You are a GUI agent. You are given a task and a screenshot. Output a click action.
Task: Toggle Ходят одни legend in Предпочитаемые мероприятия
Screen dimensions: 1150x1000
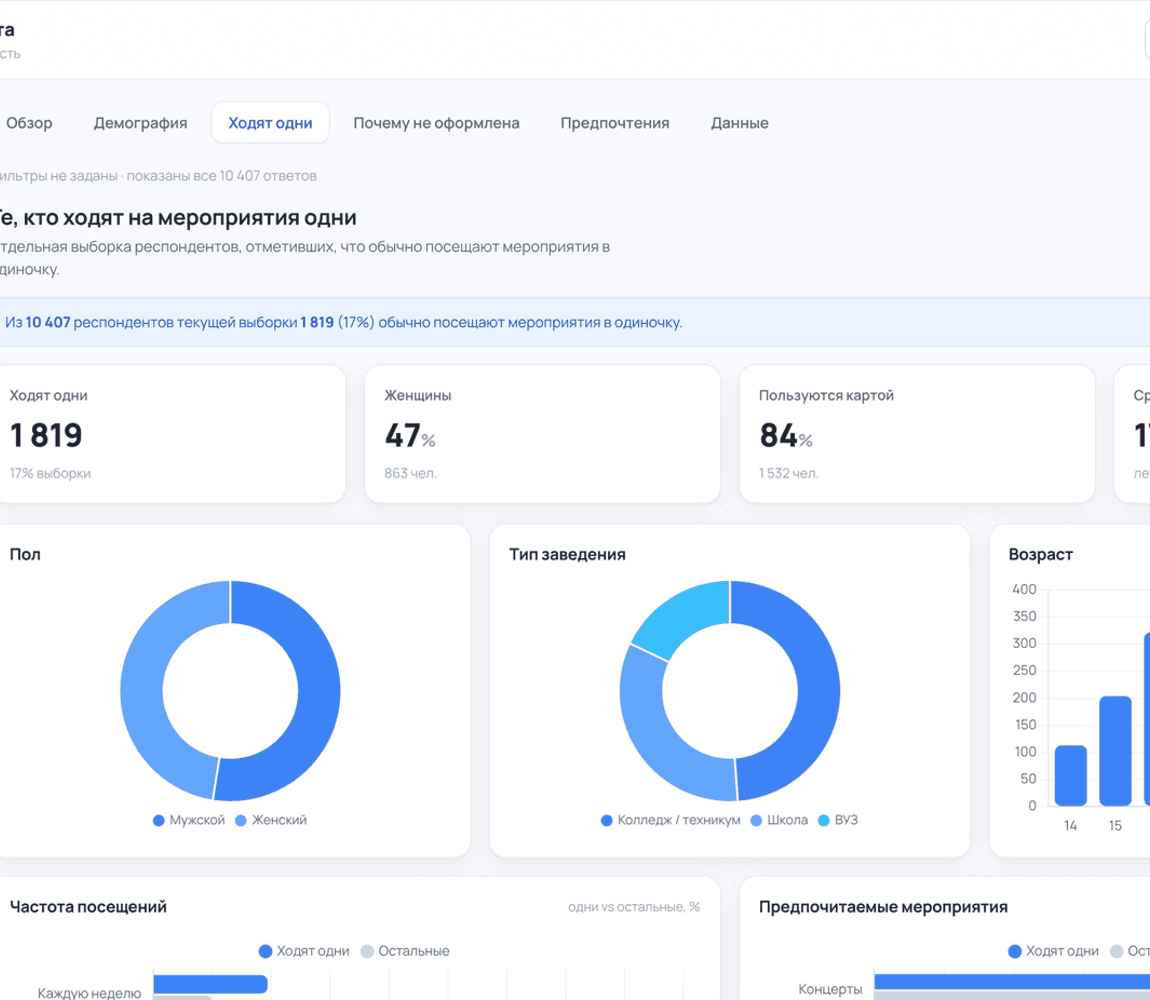click(1053, 951)
